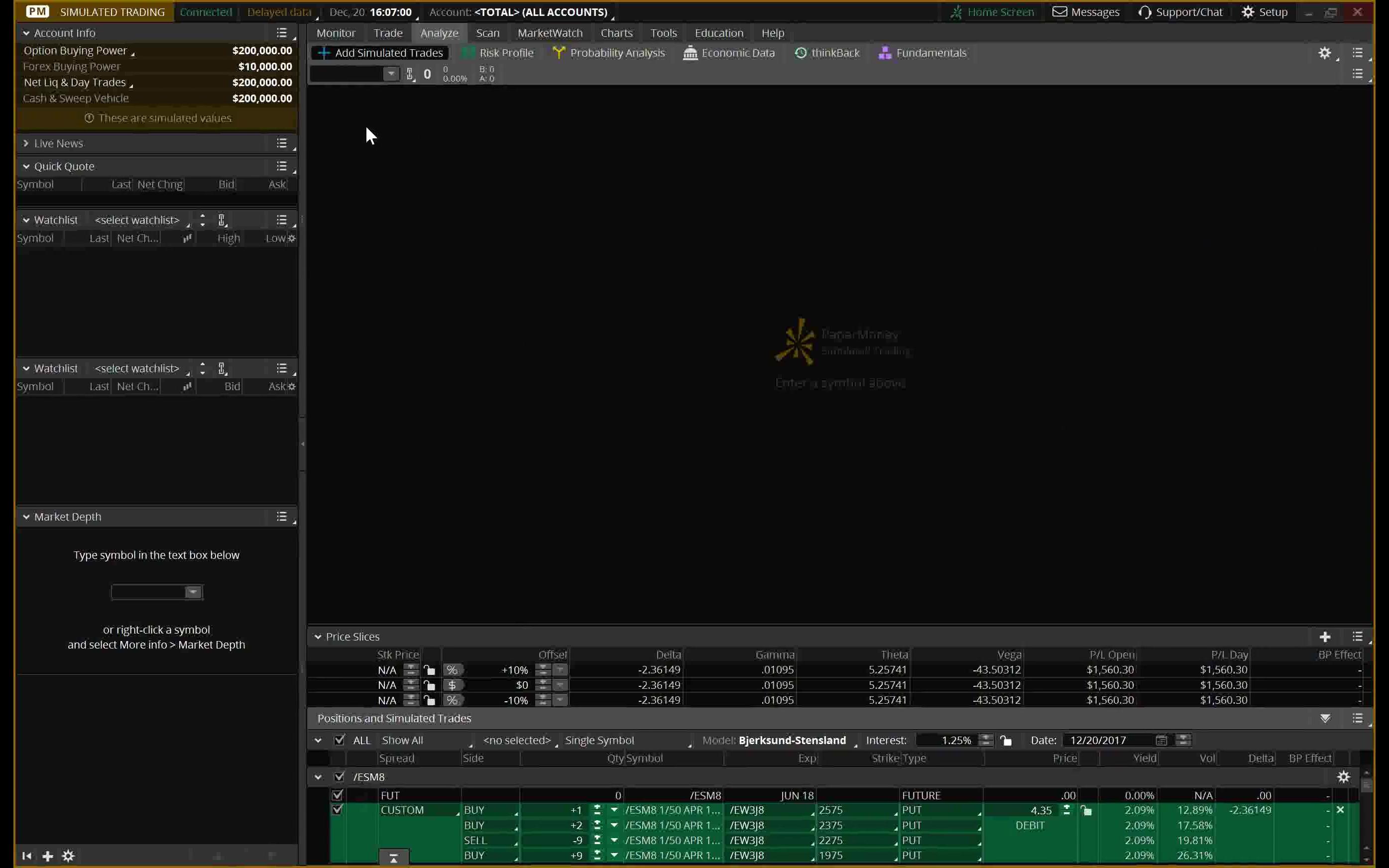Click symbol link icon in second Watchlist header

222,369
